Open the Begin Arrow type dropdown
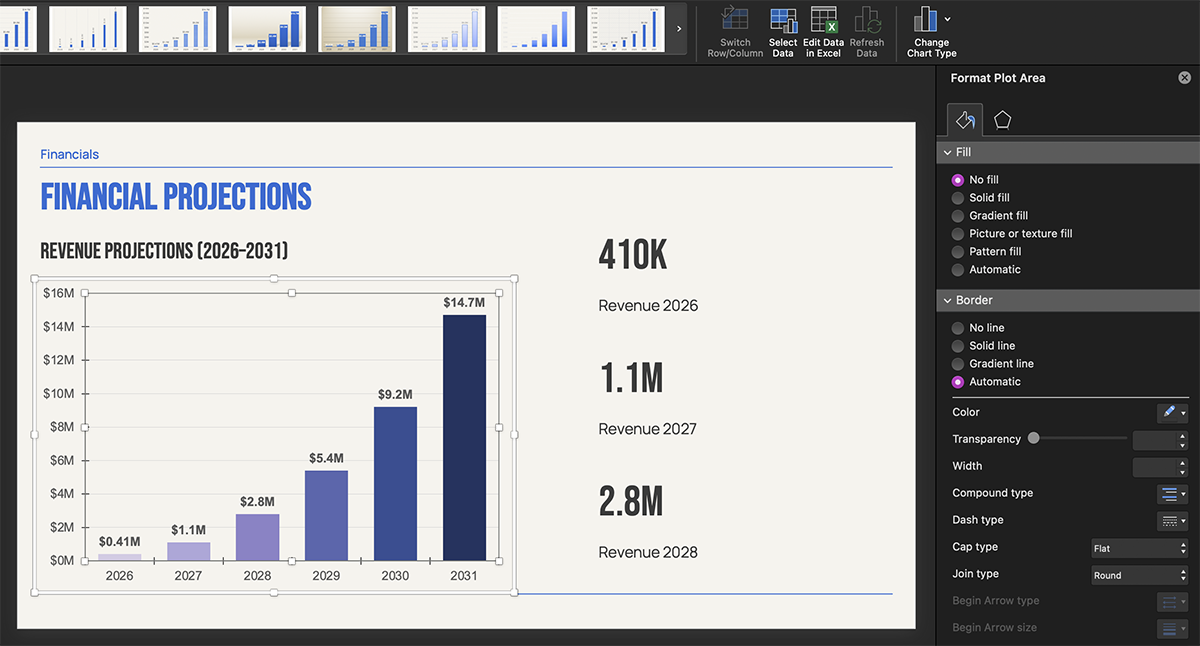1200x646 pixels. [1172, 602]
